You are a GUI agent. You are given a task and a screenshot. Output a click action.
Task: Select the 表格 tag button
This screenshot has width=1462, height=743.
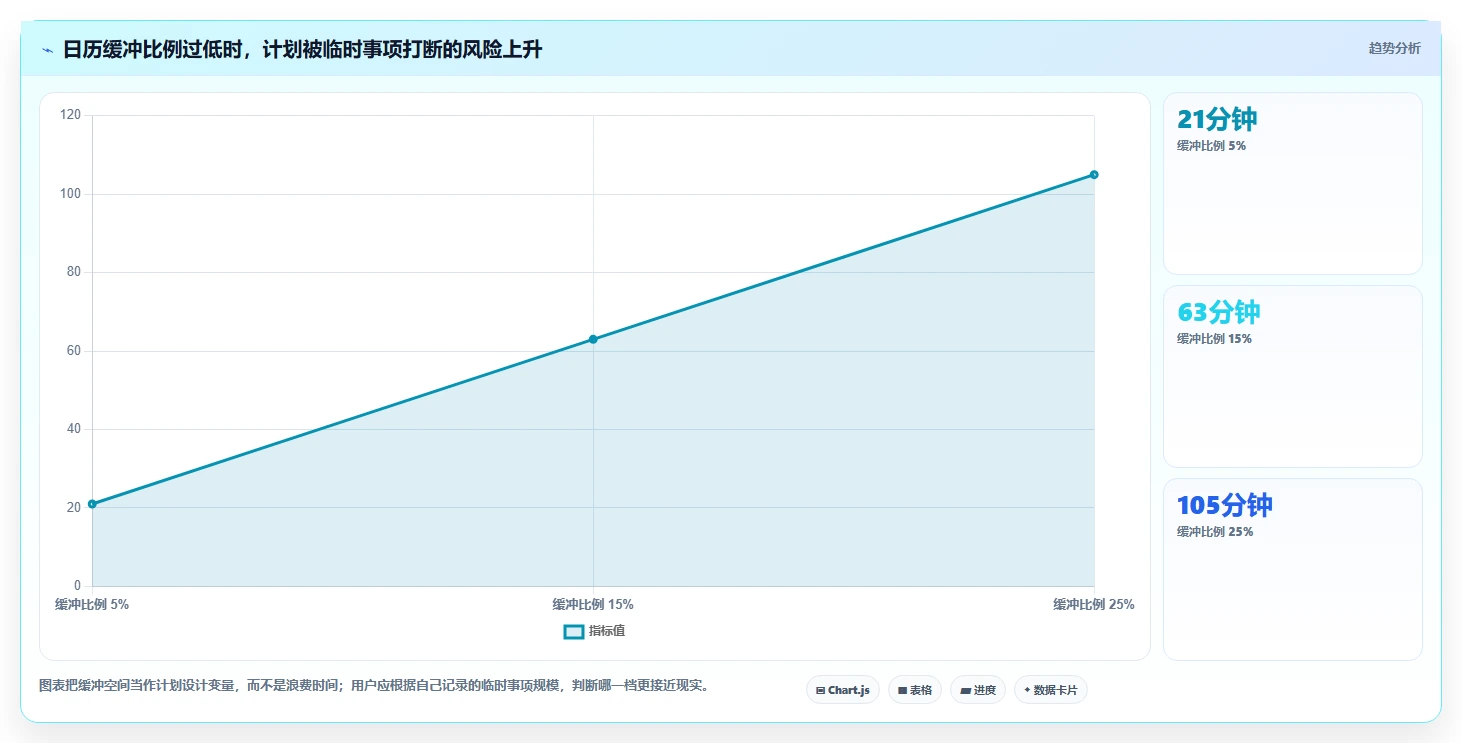(x=915, y=690)
